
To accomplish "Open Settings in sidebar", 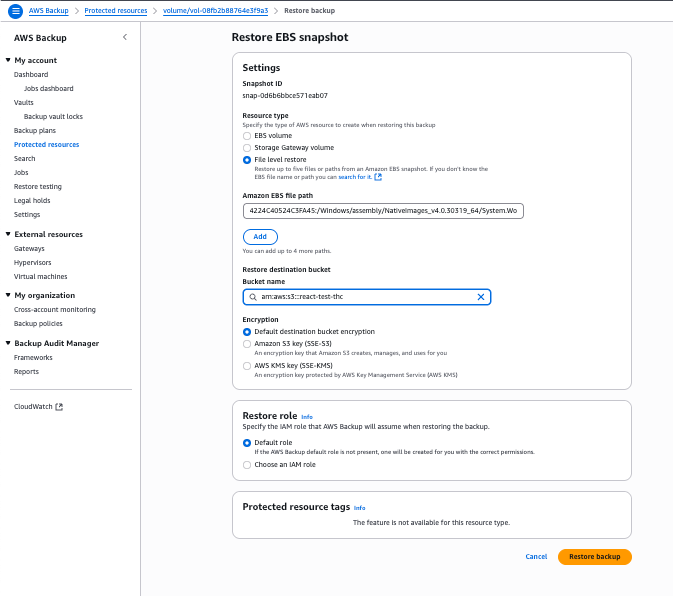I will pos(27,214).
